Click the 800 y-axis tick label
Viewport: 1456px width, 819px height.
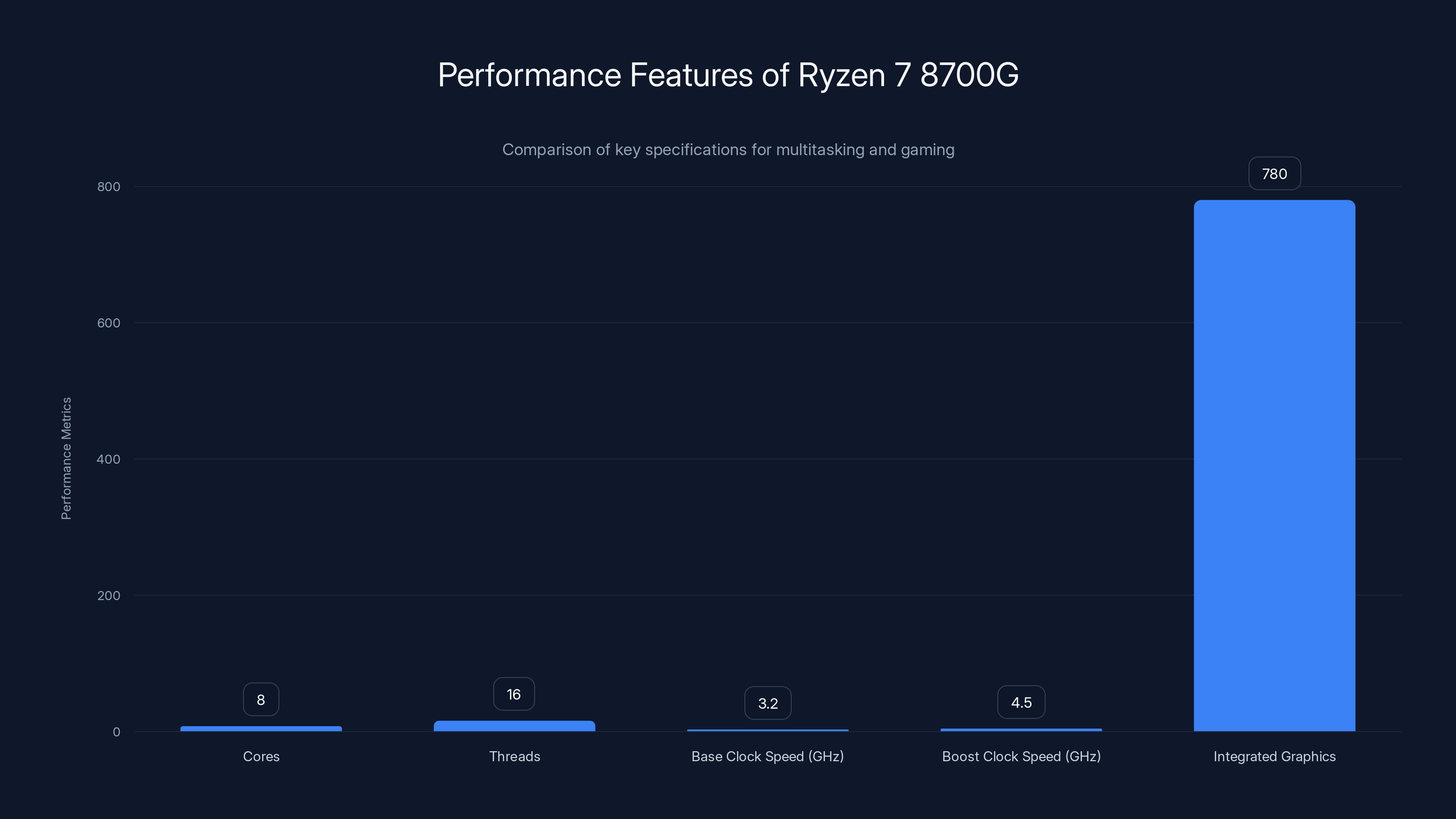point(109,187)
